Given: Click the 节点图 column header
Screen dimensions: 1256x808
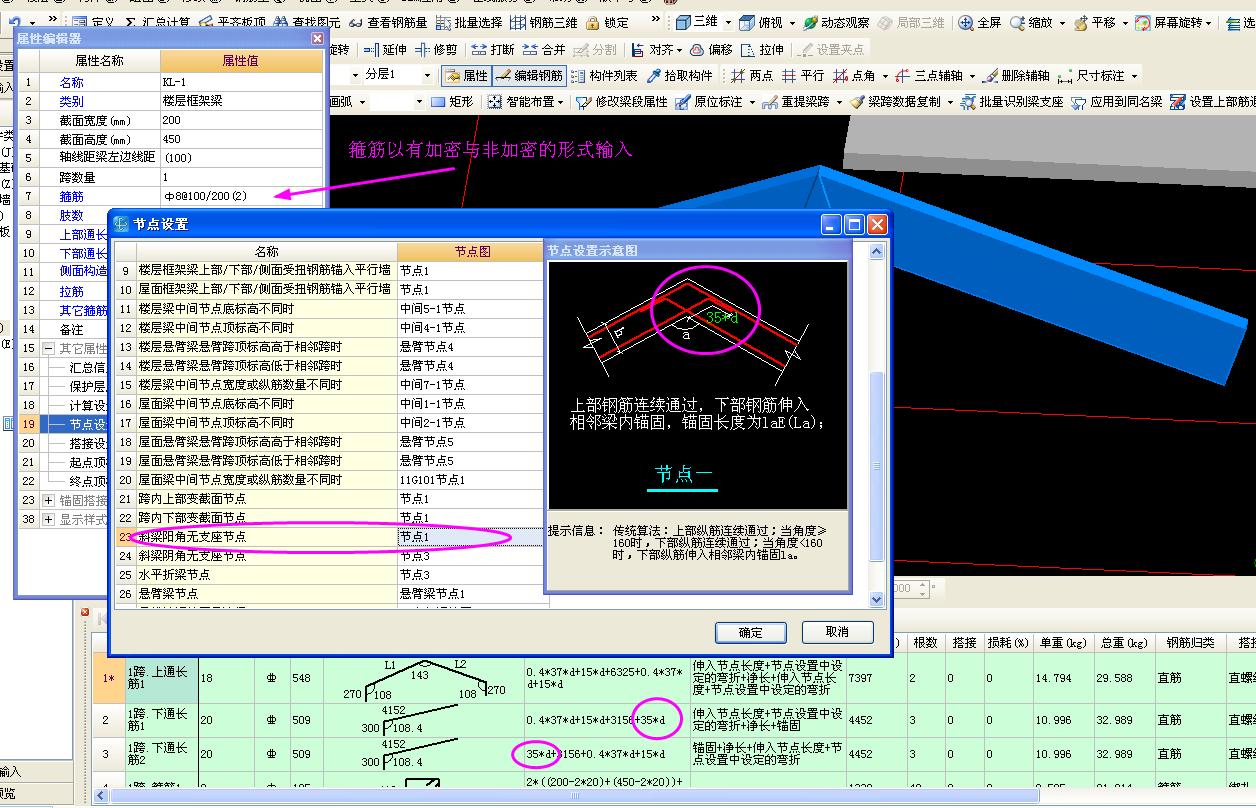Looking at the screenshot, I should tap(472, 252).
